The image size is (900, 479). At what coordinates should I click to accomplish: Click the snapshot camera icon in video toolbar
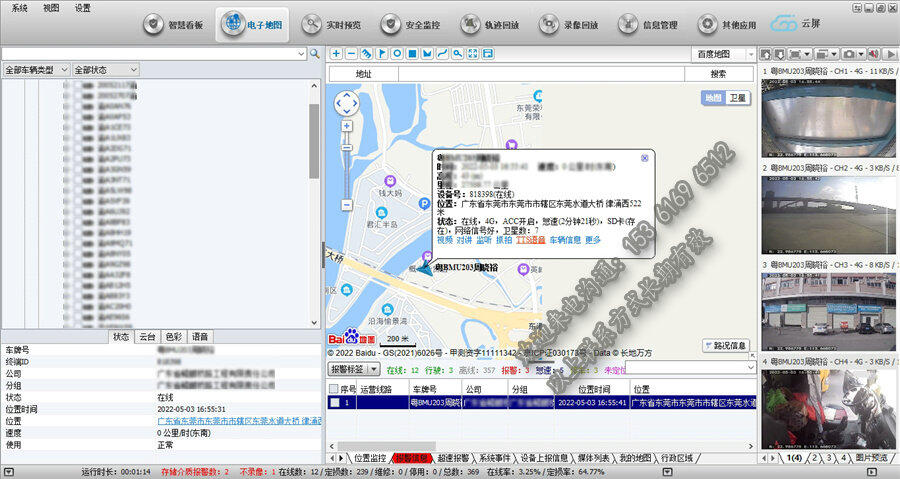[x=848, y=53]
